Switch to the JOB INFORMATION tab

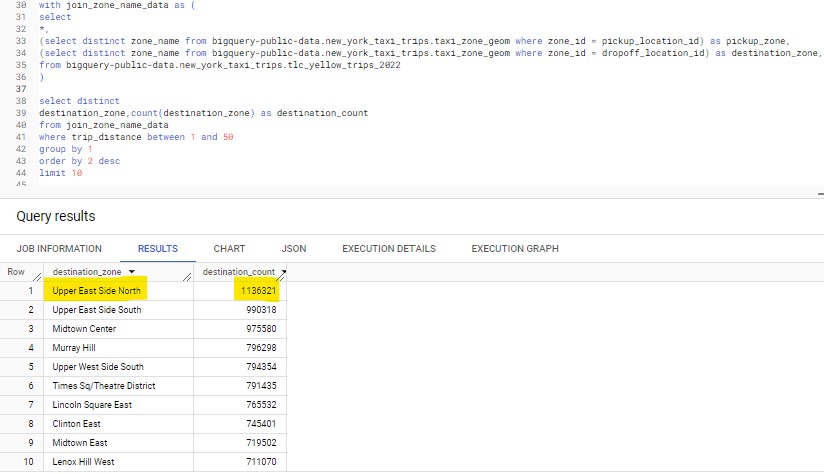point(54,248)
